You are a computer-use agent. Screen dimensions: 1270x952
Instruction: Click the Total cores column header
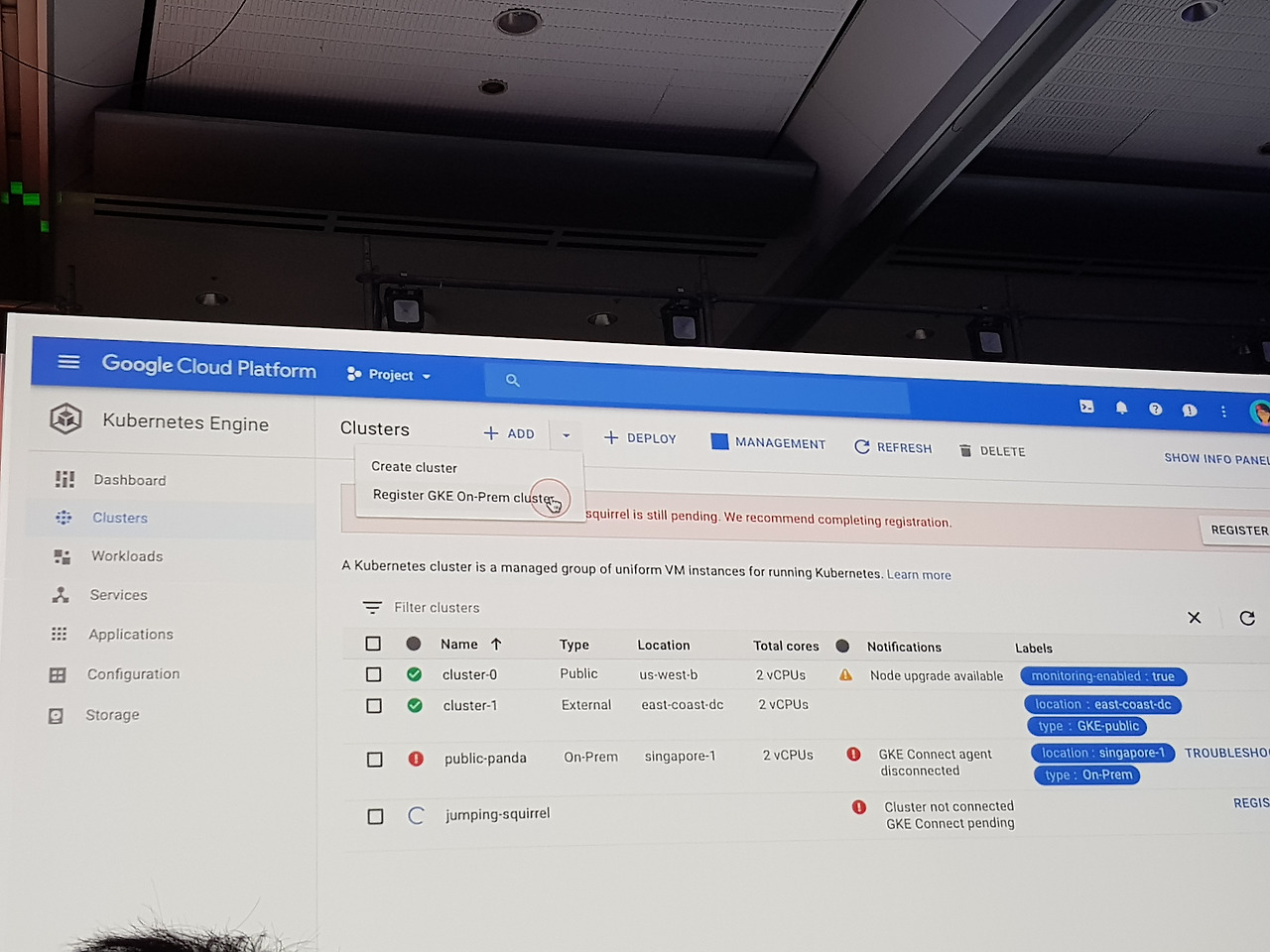[x=786, y=647]
